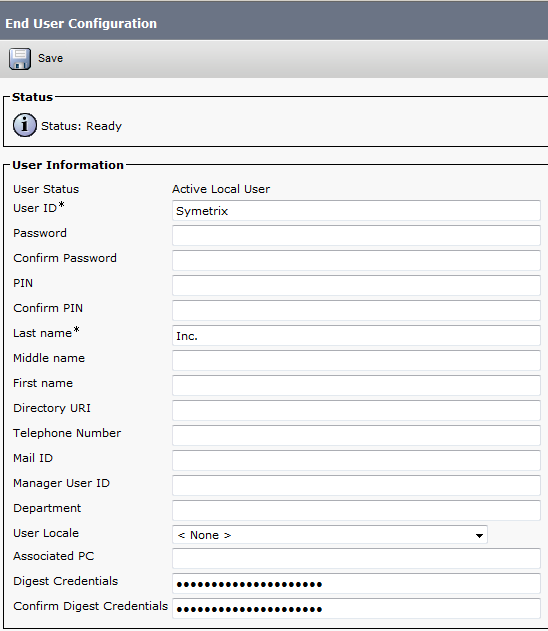This screenshot has width=548, height=631.
Task: Click the Mail ID field
Action: click(356, 460)
